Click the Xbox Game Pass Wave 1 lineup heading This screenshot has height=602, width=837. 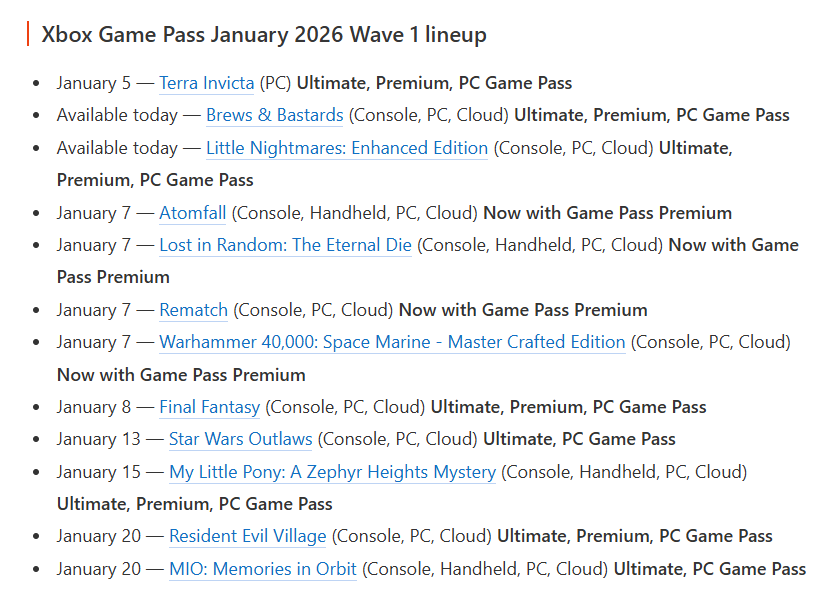(x=264, y=35)
